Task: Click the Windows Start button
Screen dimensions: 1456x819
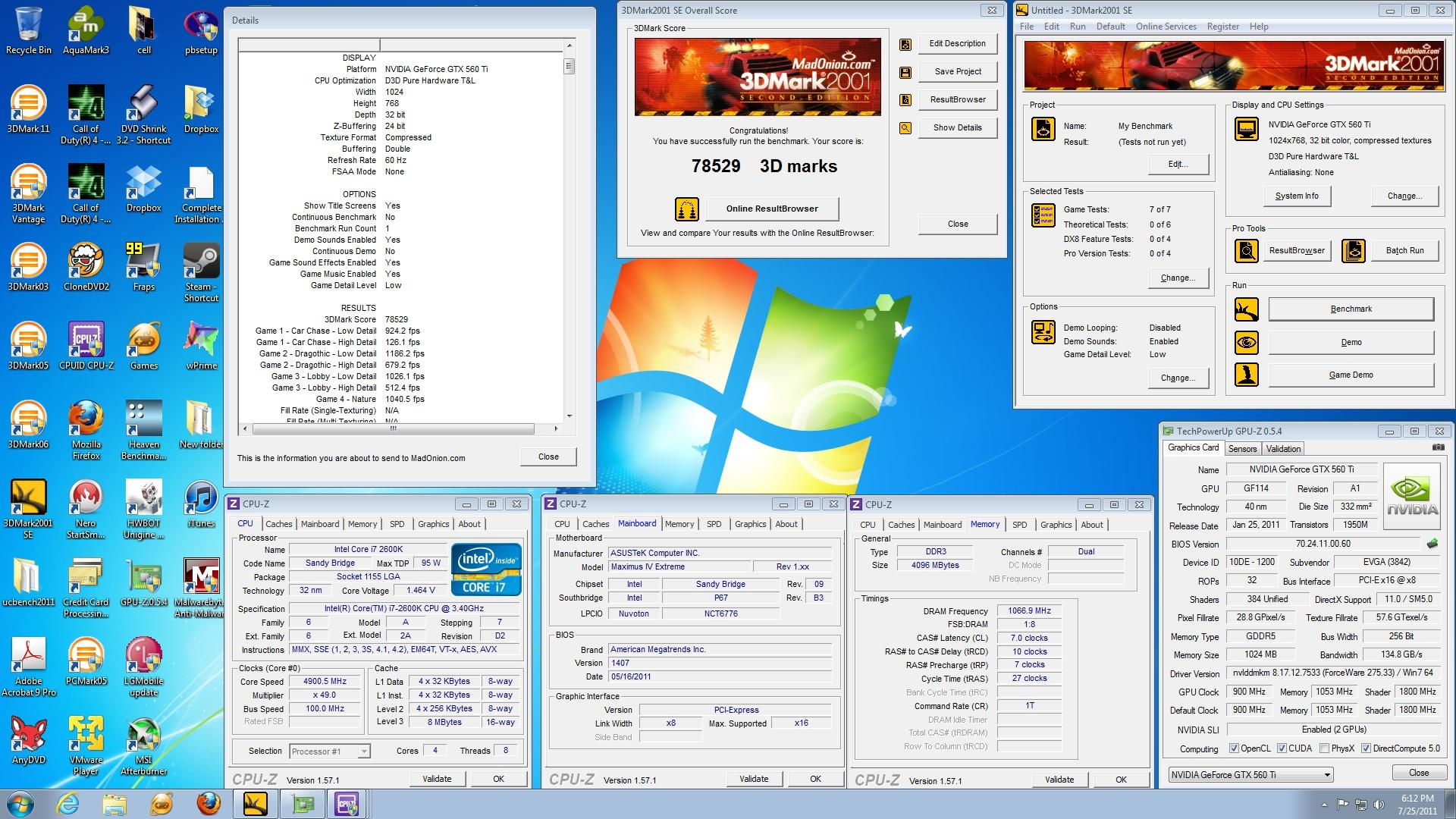Action: click(x=20, y=804)
